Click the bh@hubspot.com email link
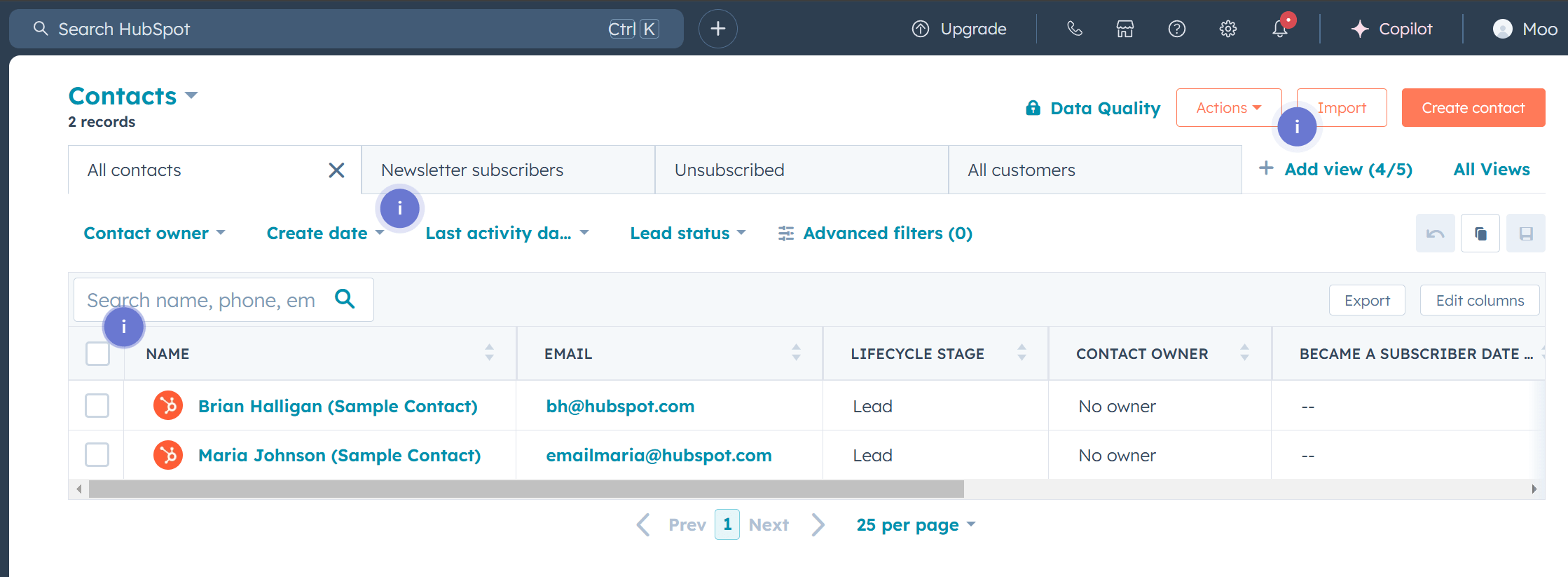The image size is (1568, 577). [620, 406]
